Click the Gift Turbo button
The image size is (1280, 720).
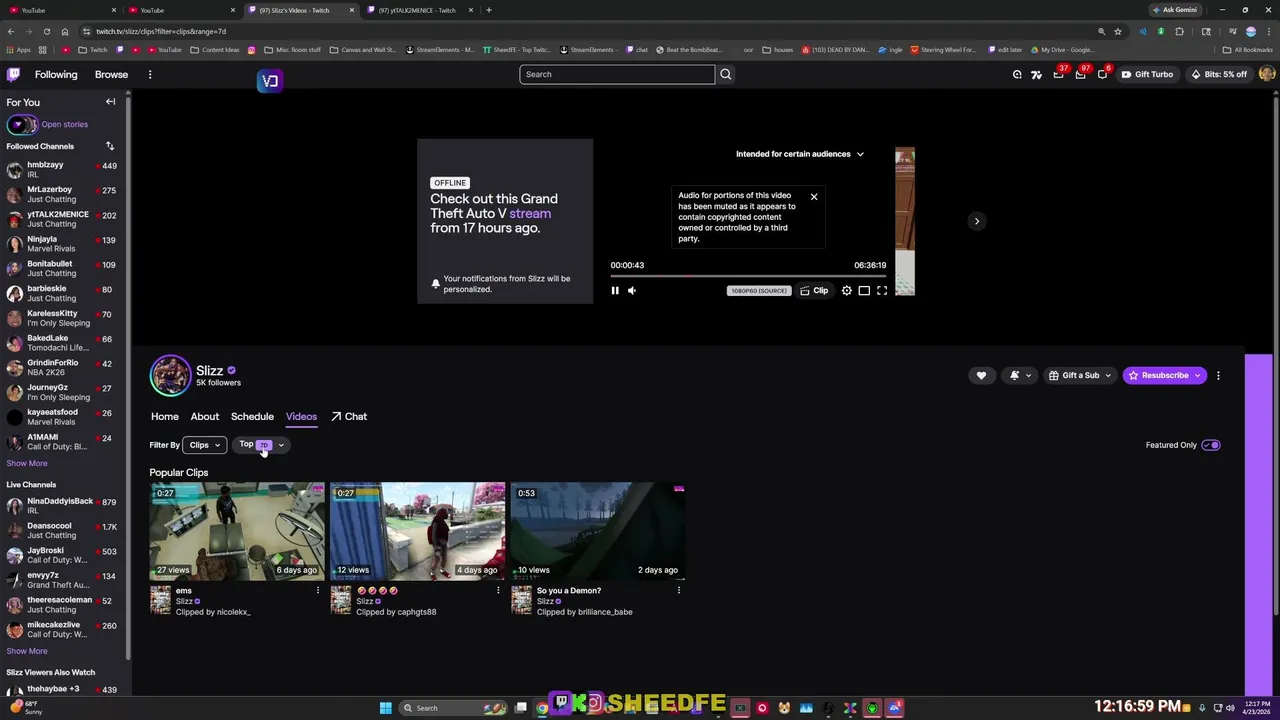[1147, 74]
